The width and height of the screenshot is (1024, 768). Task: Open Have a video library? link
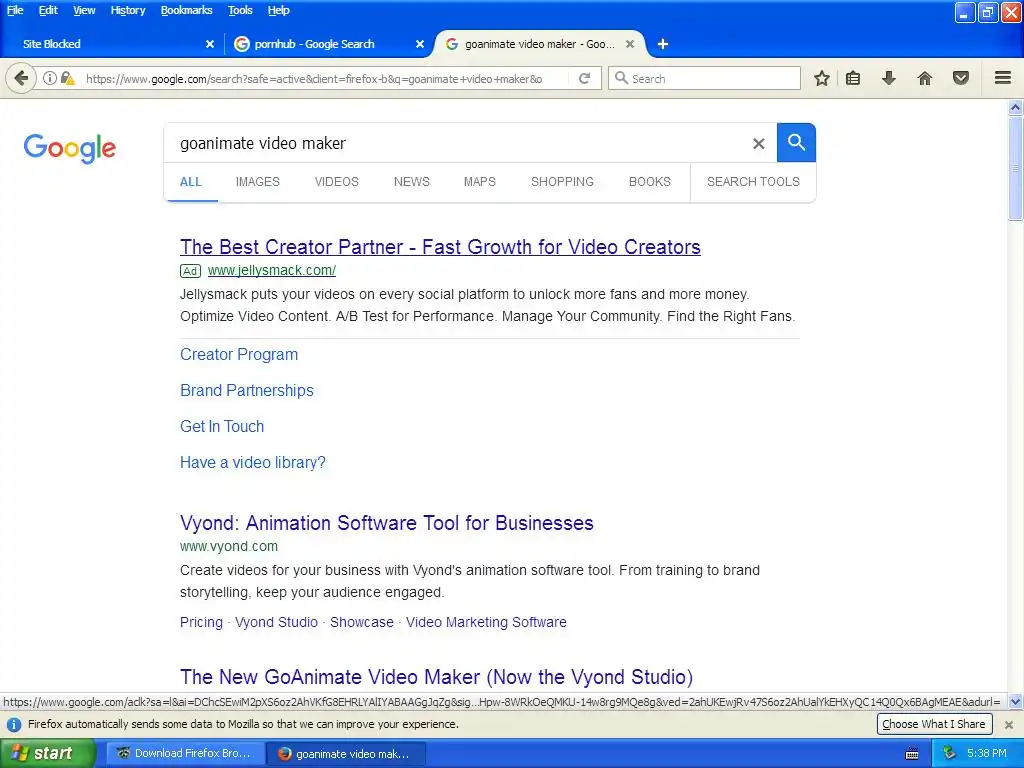(x=253, y=462)
